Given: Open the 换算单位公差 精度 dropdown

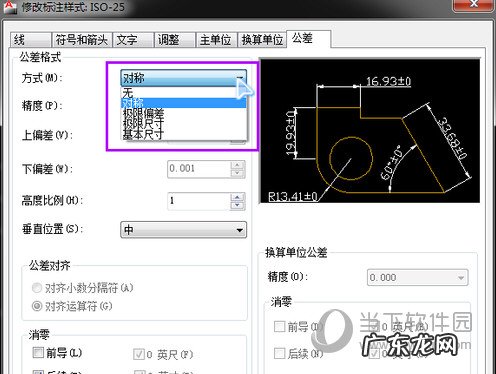Looking at the screenshot, I should (x=418, y=277).
